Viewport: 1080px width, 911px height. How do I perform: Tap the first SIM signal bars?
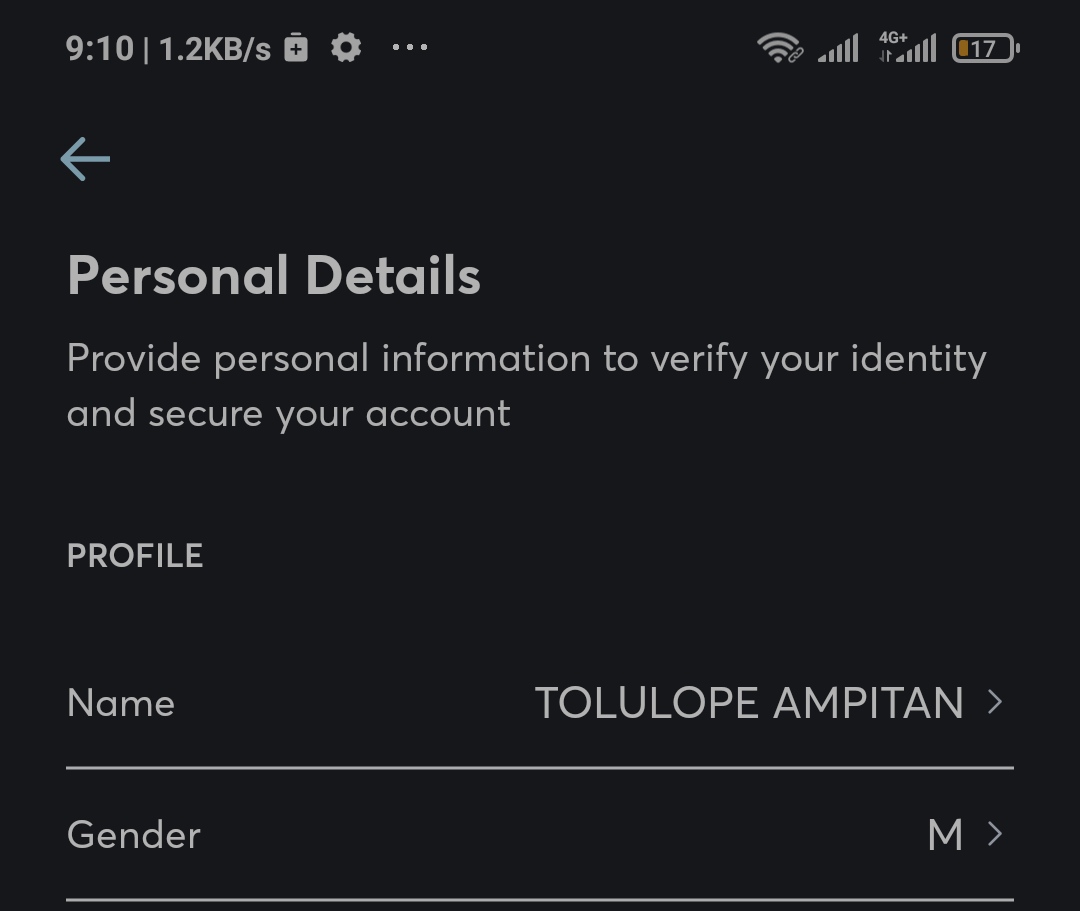click(838, 48)
